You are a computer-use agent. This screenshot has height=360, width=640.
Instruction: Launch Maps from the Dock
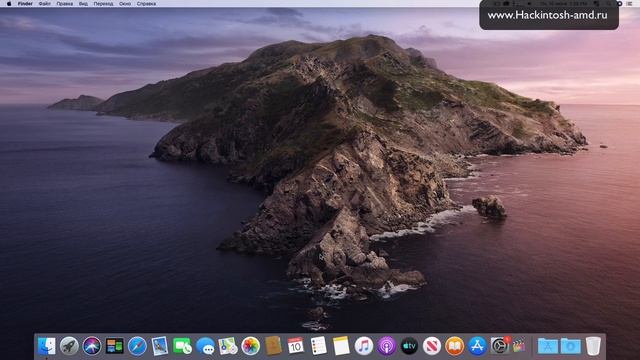click(228, 346)
